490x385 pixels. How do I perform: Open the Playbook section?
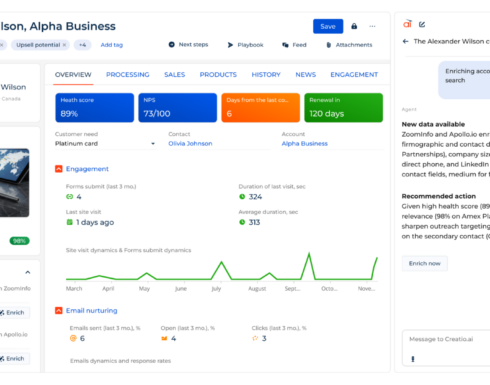[245, 45]
